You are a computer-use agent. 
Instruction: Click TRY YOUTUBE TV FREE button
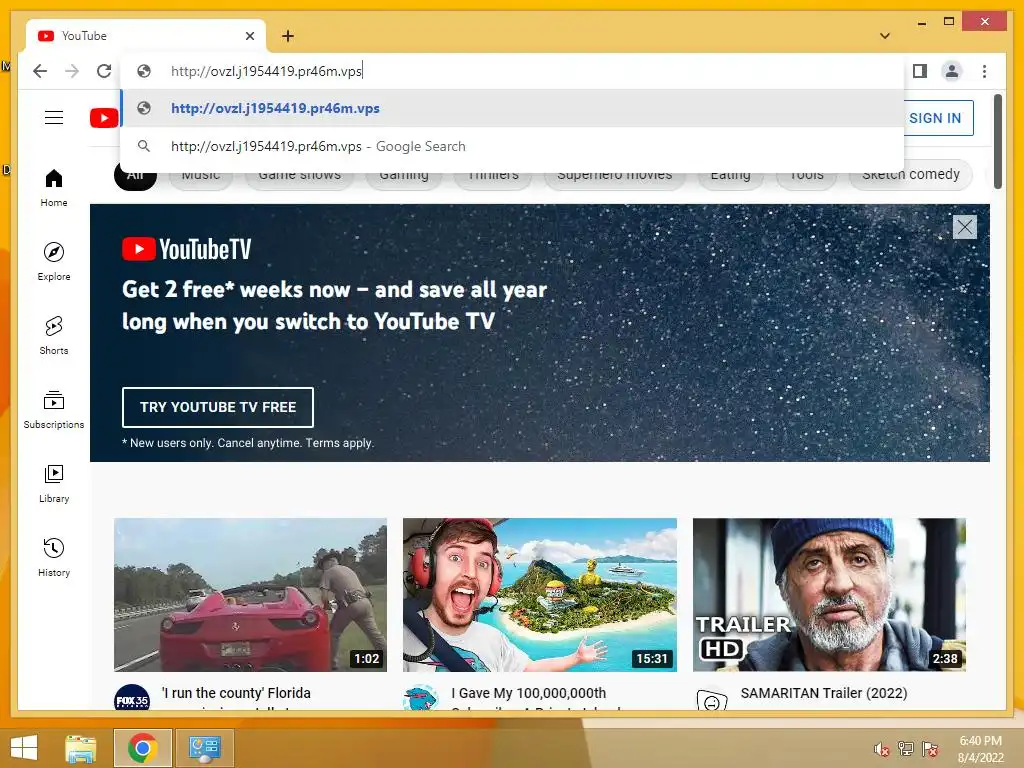217,407
